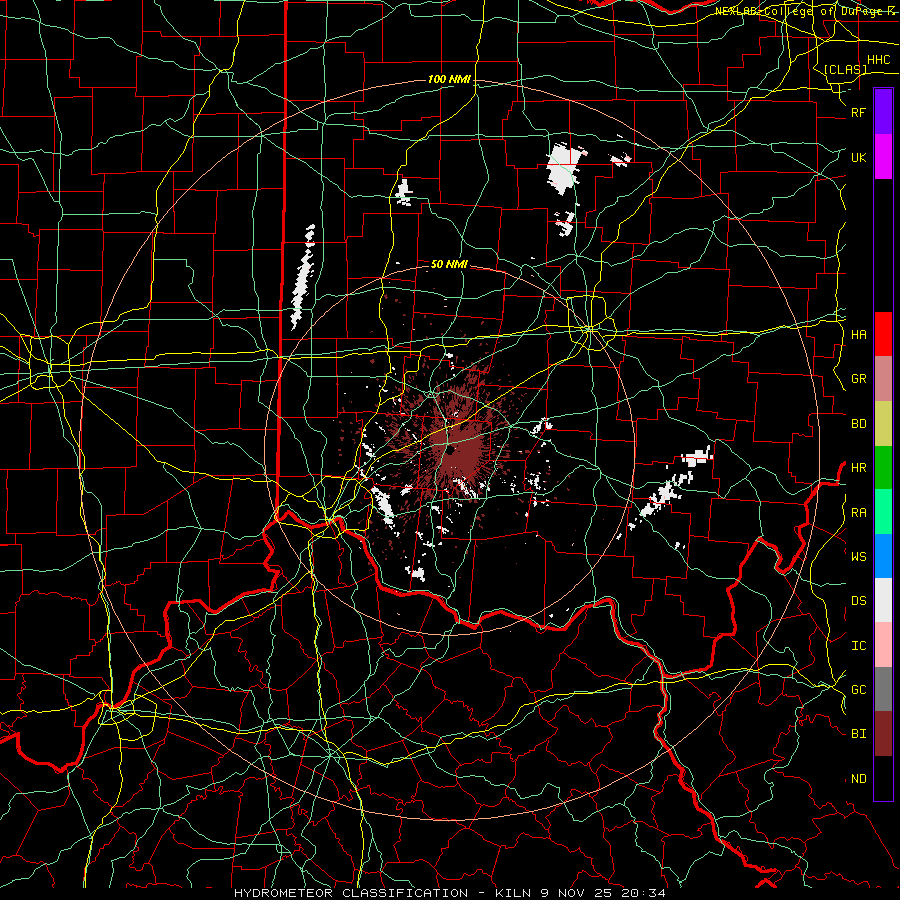Pick the mint RA legend swatch
This screenshot has height=900, width=900.
click(x=883, y=512)
